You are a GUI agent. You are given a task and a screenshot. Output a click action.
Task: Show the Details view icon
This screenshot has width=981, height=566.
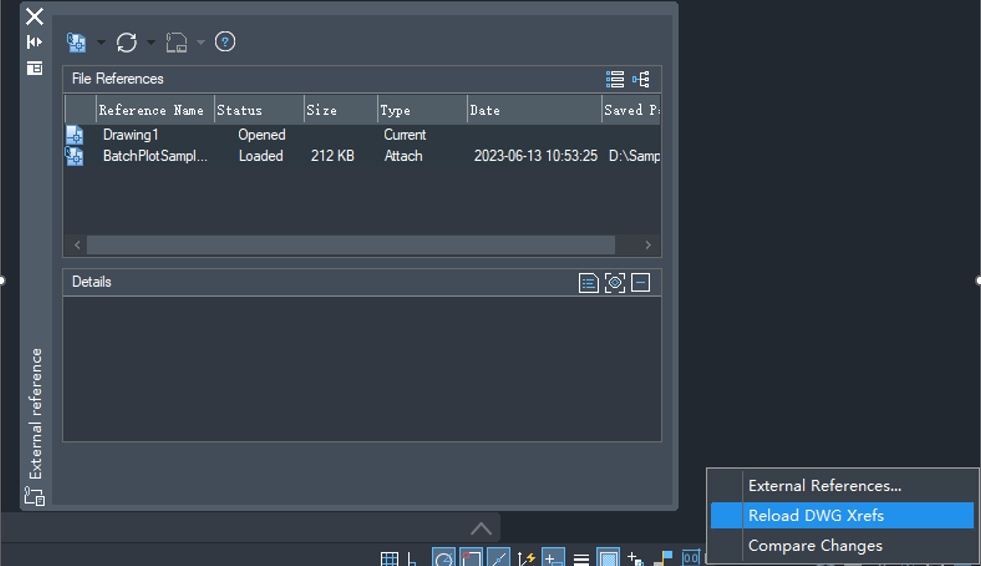(x=589, y=283)
